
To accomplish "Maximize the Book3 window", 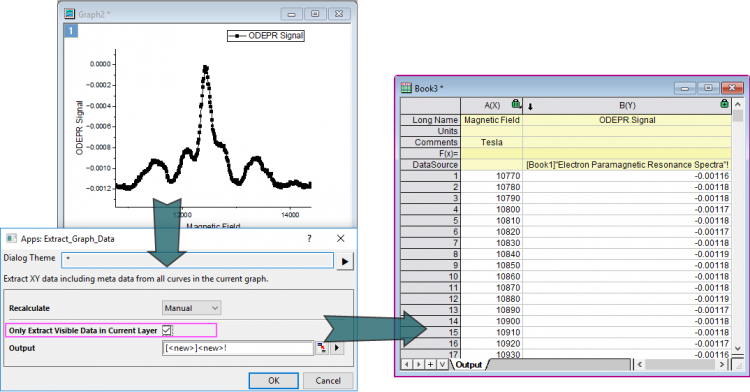I will [708, 88].
